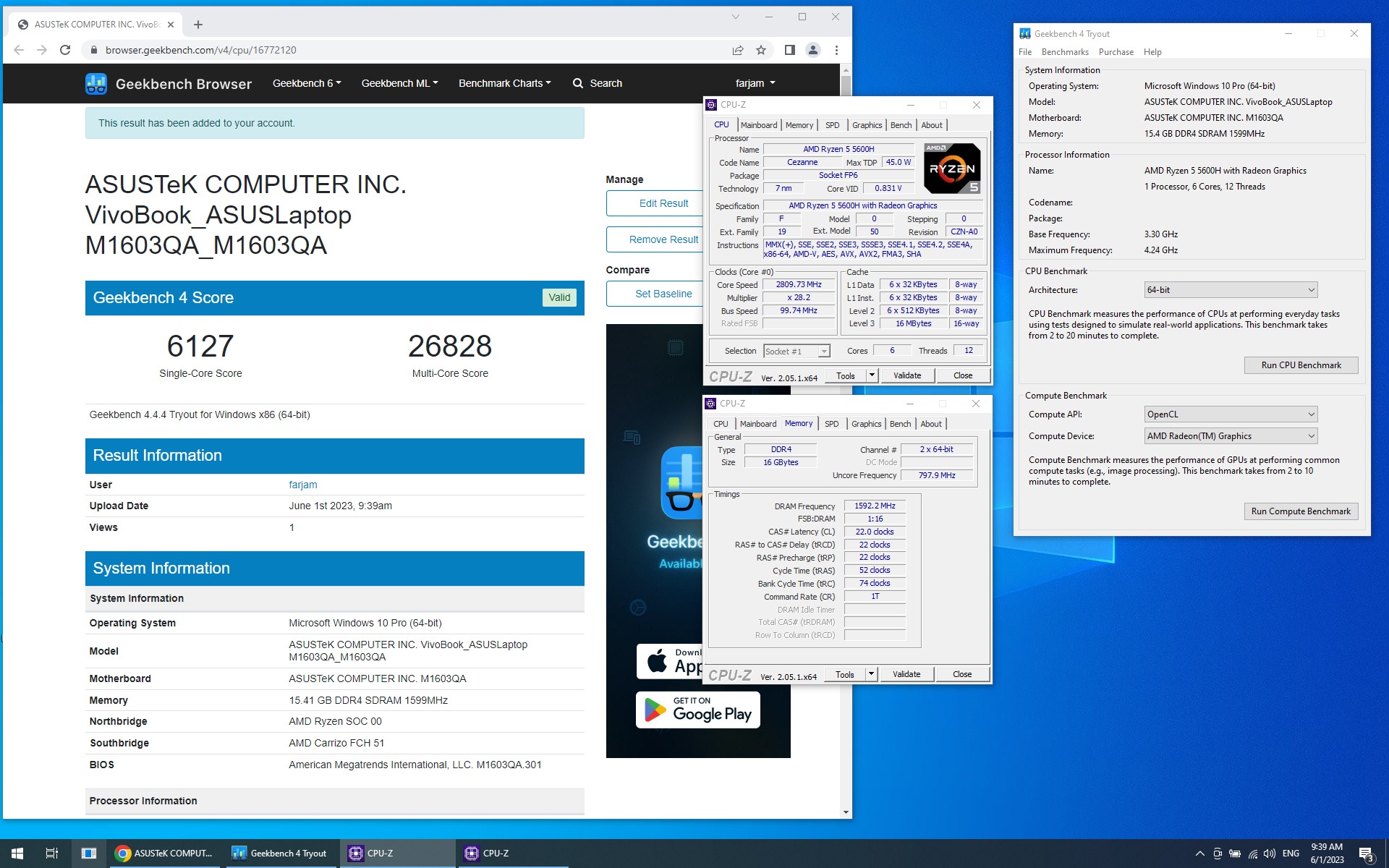Expand Geekbench ML navbar dropdown

[x=400, y=83]
